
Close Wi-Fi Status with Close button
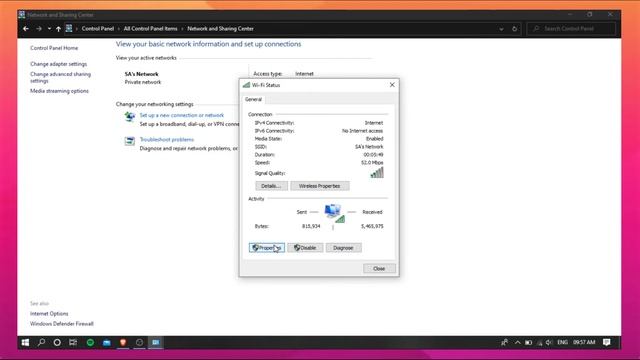pyautogui.click(x=379, y=269)
